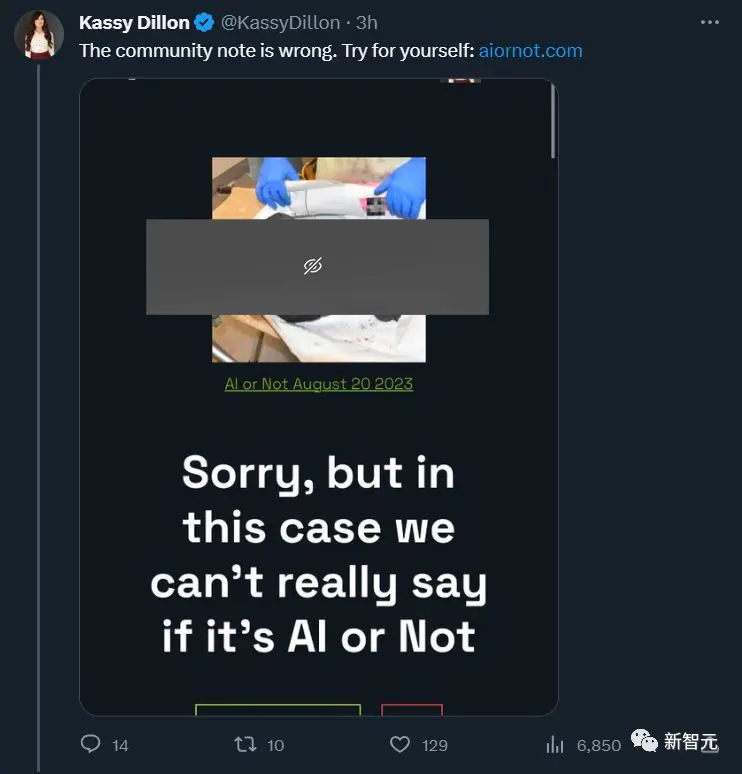Click the WeChat logo watermark
The image size is (742, 774).
[x=646, y=741]
